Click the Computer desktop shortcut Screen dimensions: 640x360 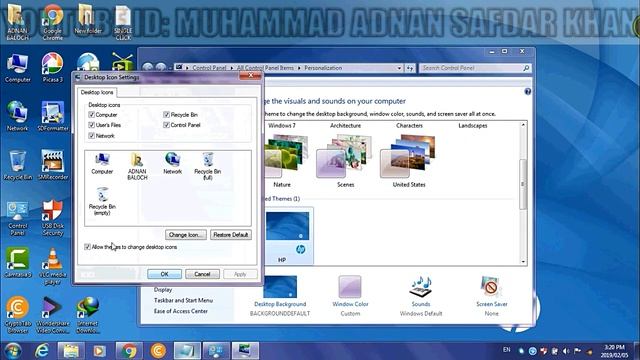tap(18, 68)
